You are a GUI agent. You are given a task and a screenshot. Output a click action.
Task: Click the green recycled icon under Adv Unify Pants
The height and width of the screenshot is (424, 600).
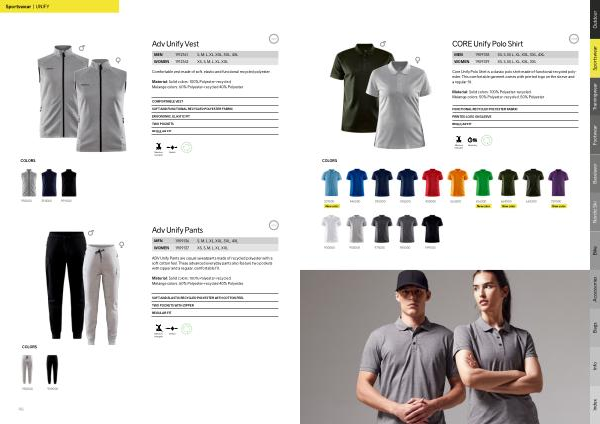click(x=186, y=329)
